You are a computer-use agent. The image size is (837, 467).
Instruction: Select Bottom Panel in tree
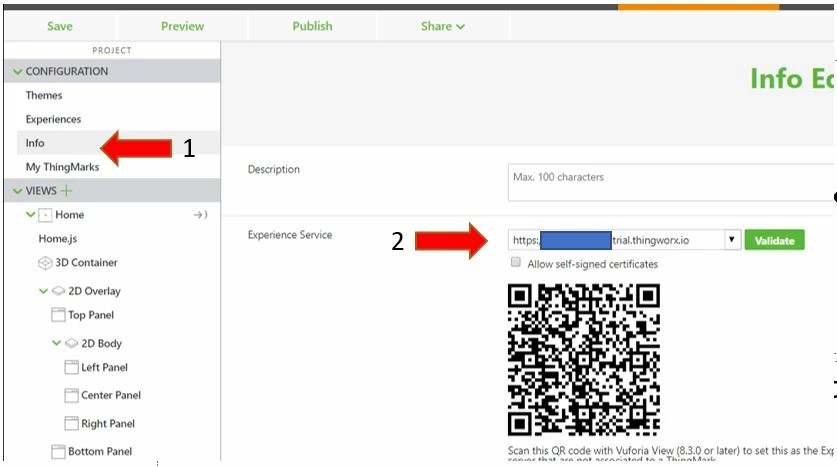(x=100, y=452)
